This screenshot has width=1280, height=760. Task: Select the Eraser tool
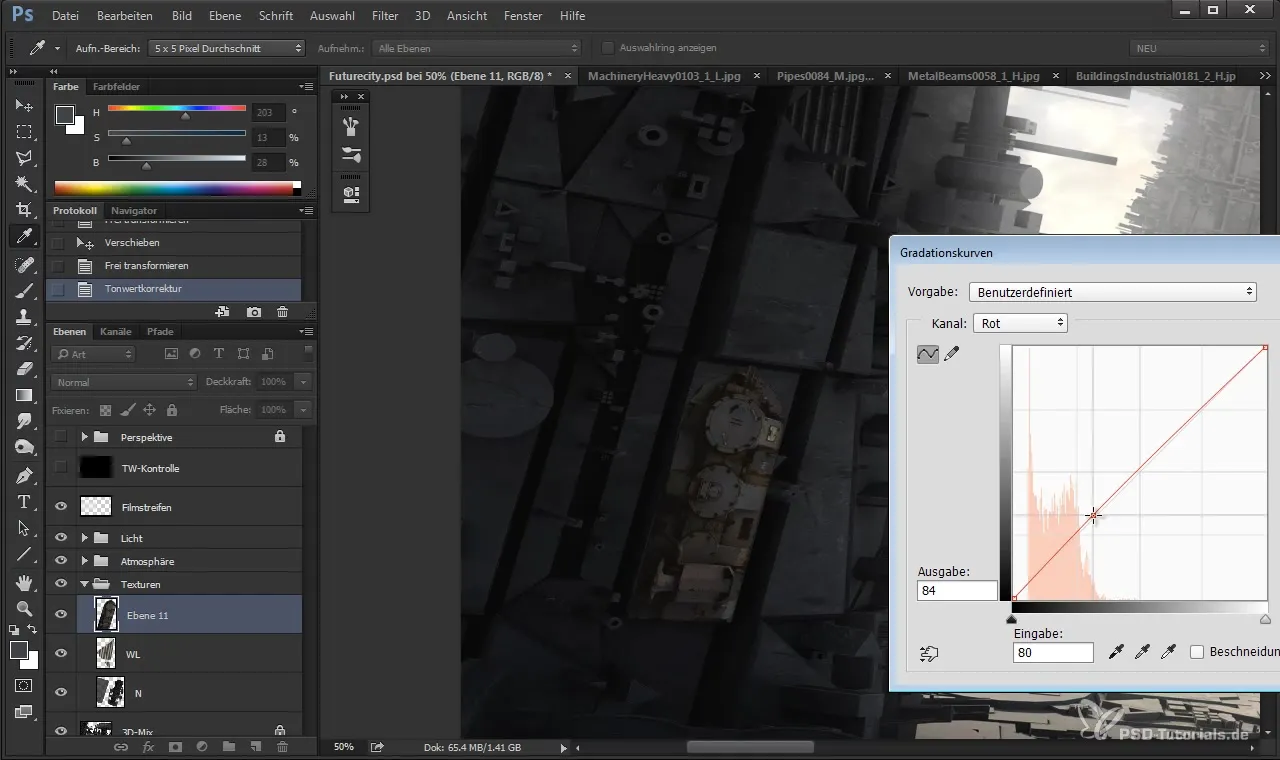pos(24,368)
